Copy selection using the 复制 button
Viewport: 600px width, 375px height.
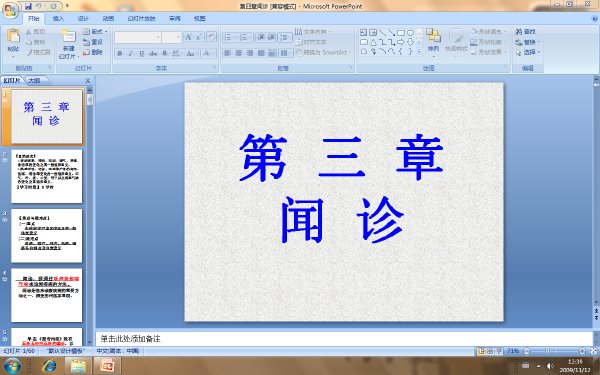[36, 42]
